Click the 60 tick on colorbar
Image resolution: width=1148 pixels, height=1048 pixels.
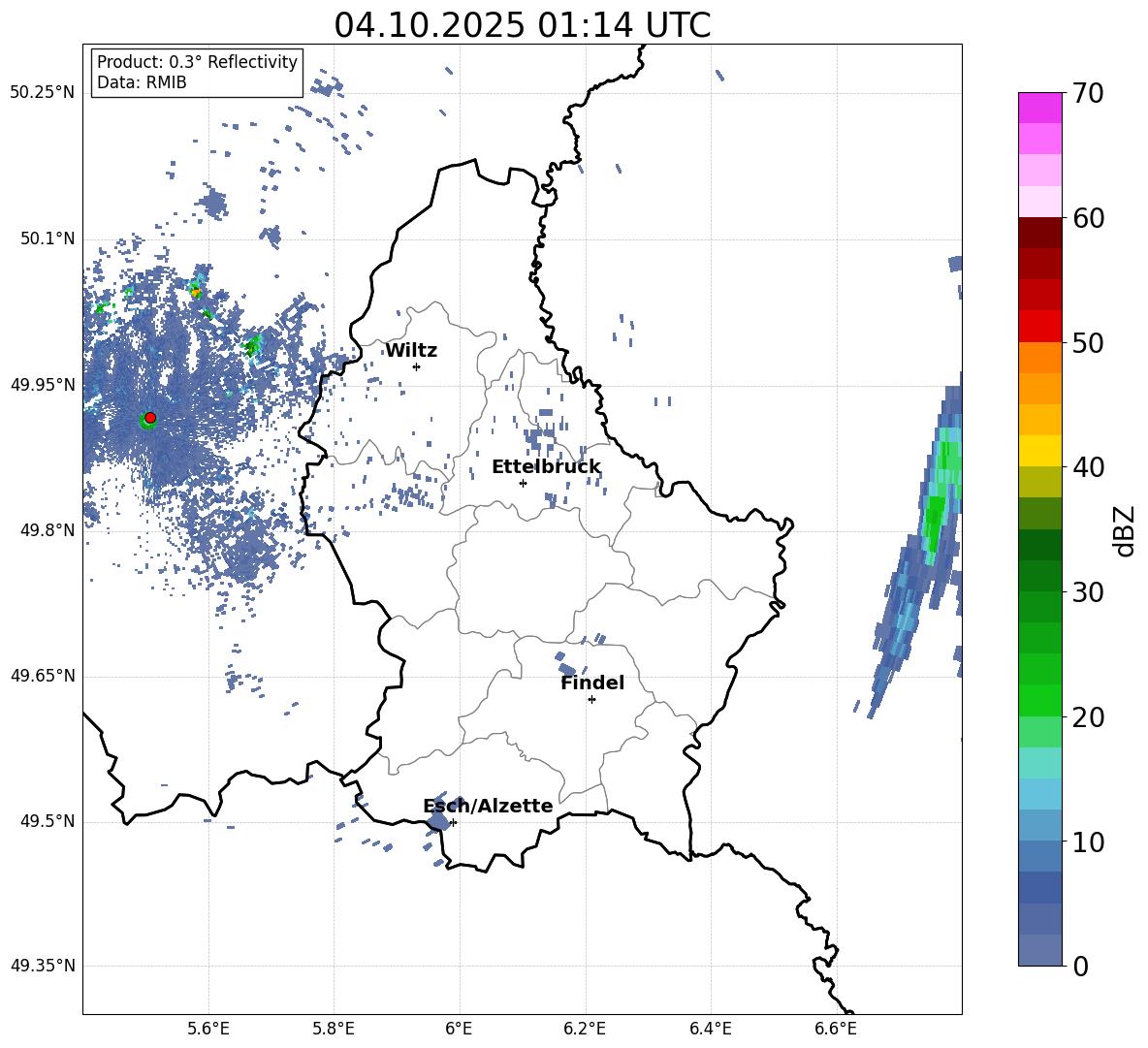click(x=1088, y=218)
